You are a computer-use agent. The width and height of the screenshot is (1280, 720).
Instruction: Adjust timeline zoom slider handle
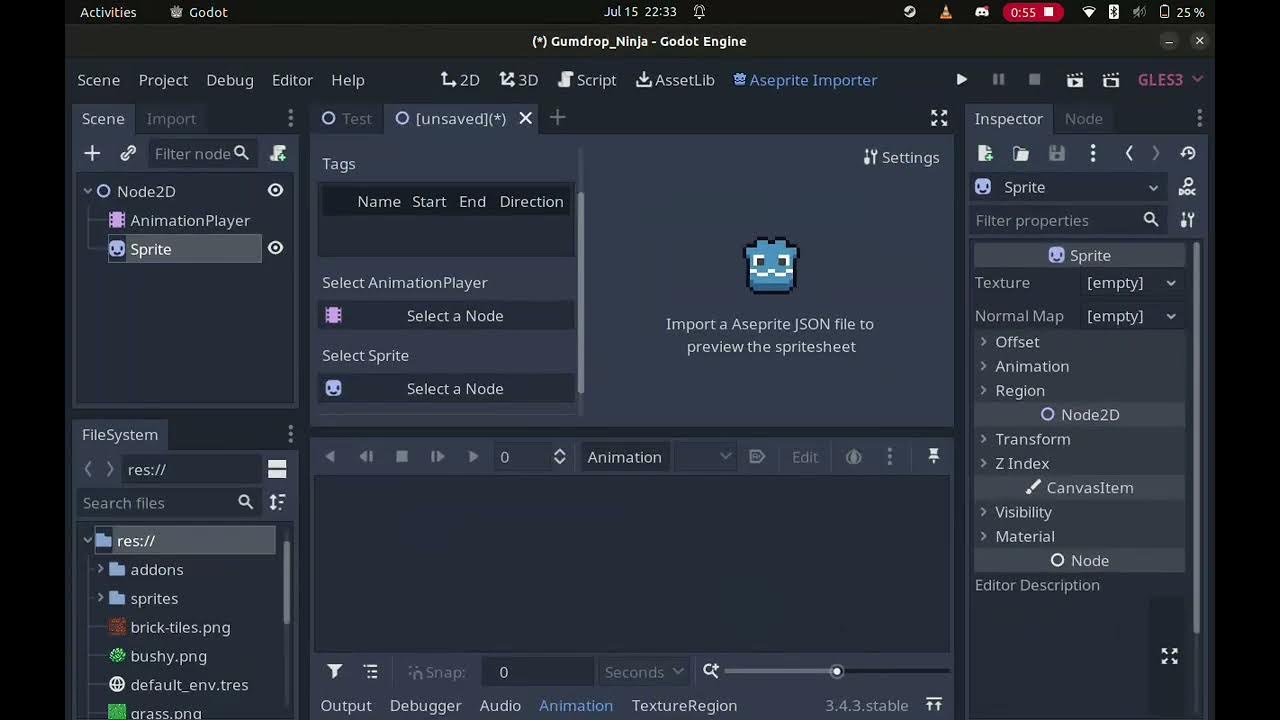[837, 671]
